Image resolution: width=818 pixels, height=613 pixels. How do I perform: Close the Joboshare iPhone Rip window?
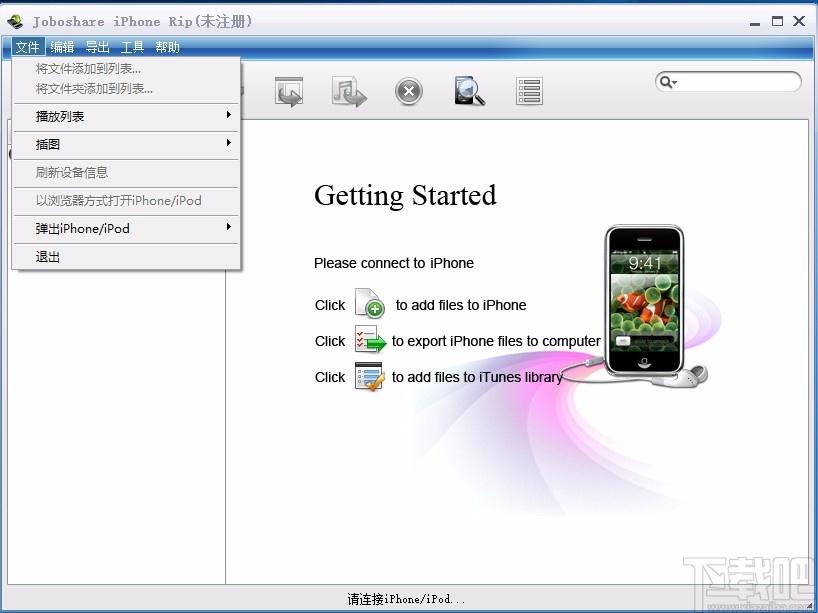(799, 21)
